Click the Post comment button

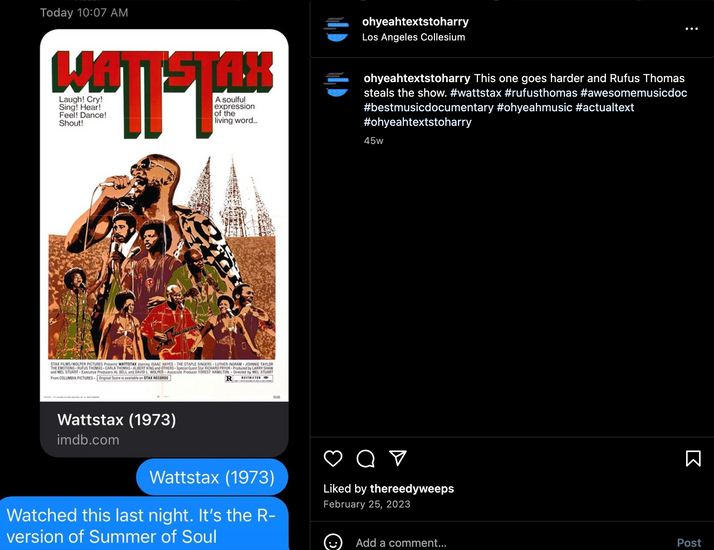[x=688, y=543]
